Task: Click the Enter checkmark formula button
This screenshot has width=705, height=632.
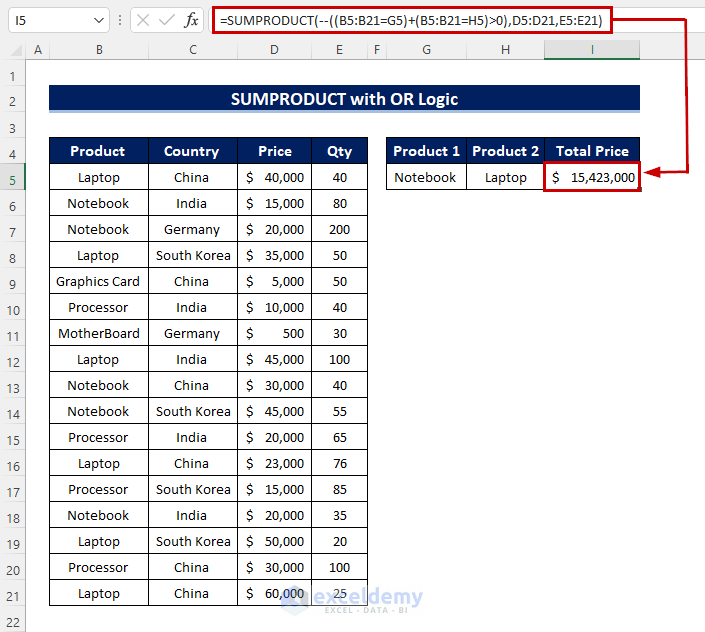Action: pyautogui.click(x=167, y=20)
